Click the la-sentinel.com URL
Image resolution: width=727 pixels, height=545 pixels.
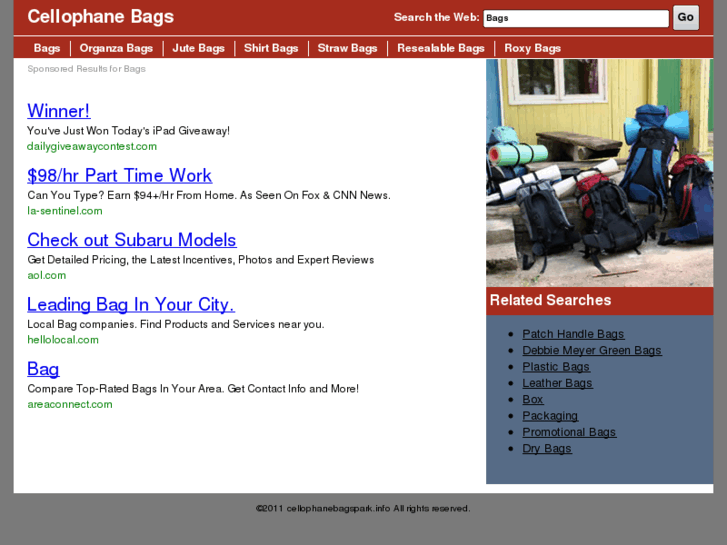[x=65, y=211]
